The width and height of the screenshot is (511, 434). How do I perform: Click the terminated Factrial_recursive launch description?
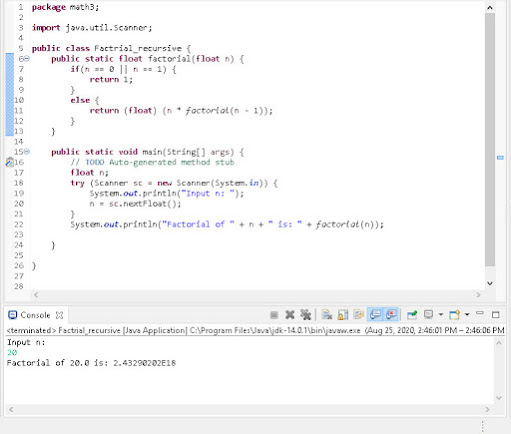coord(255,330)
